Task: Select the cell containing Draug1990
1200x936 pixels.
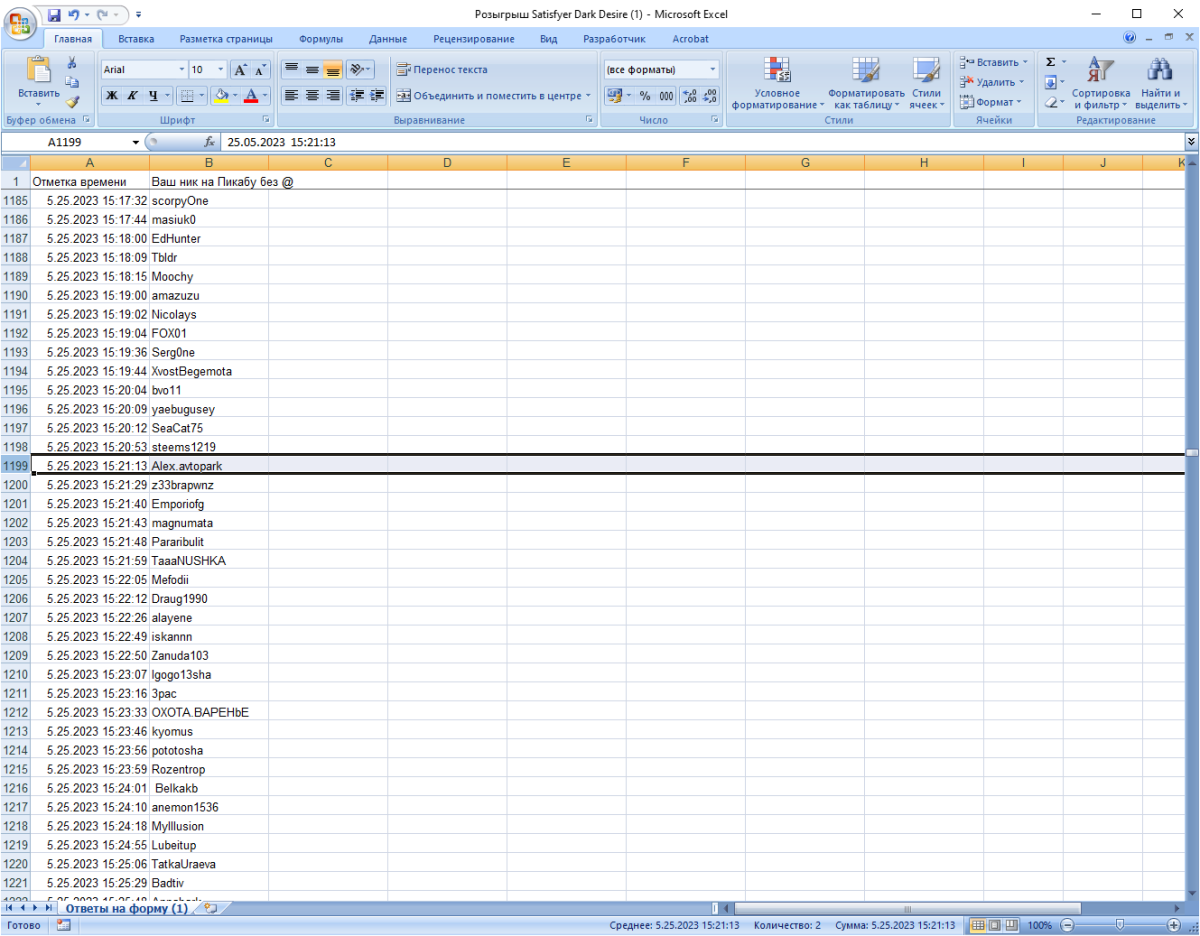Action: point(209,599)
